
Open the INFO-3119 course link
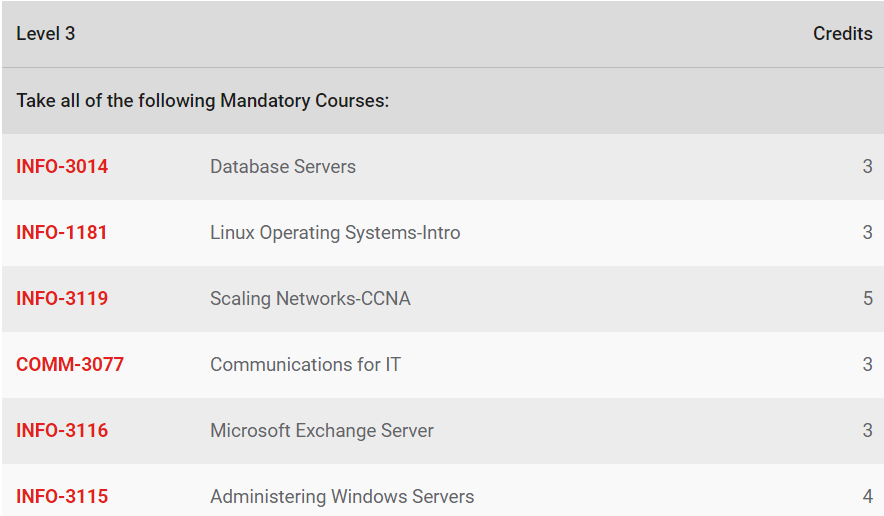[62, 298]
